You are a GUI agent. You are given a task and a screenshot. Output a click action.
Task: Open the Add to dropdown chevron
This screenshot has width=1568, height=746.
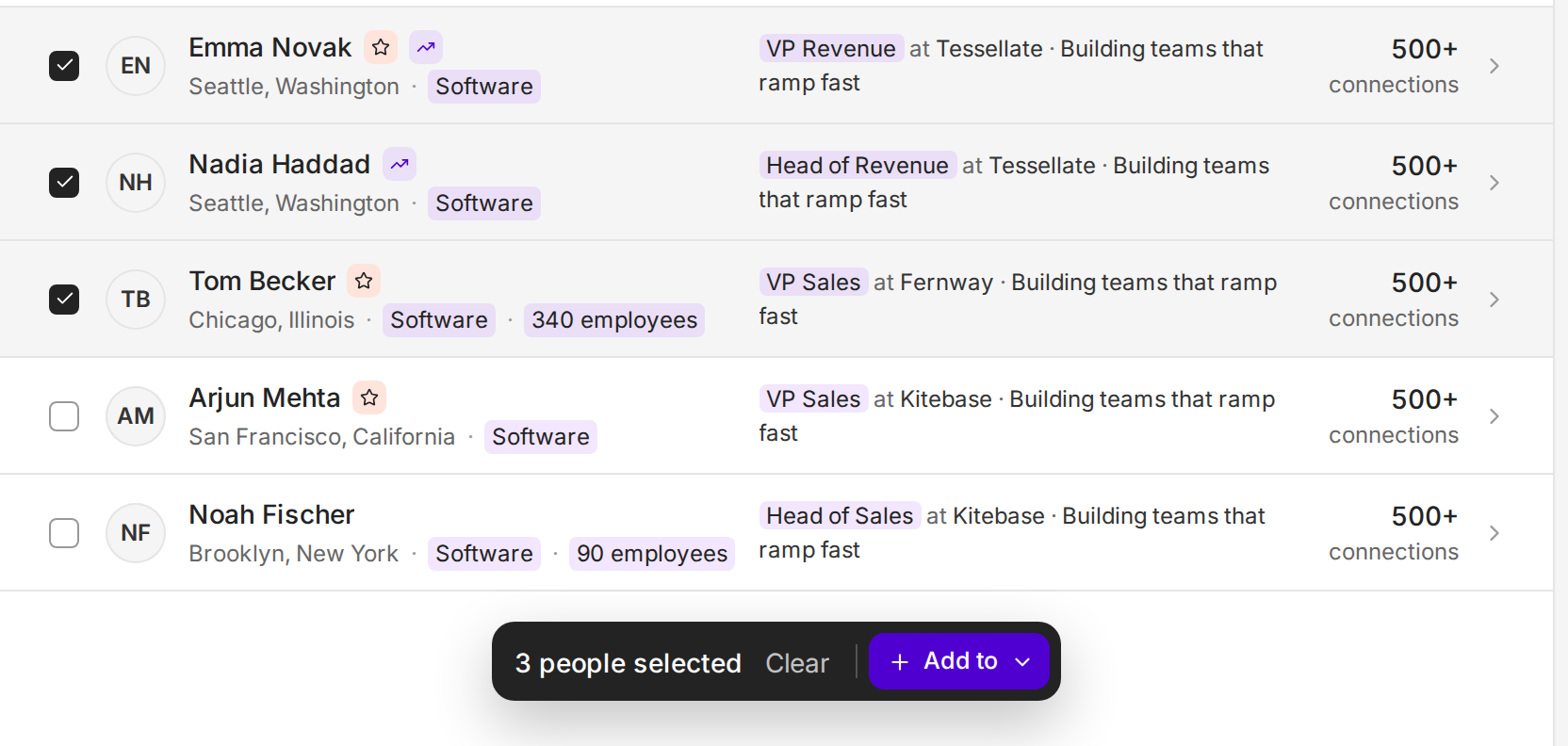(1022, 662)
